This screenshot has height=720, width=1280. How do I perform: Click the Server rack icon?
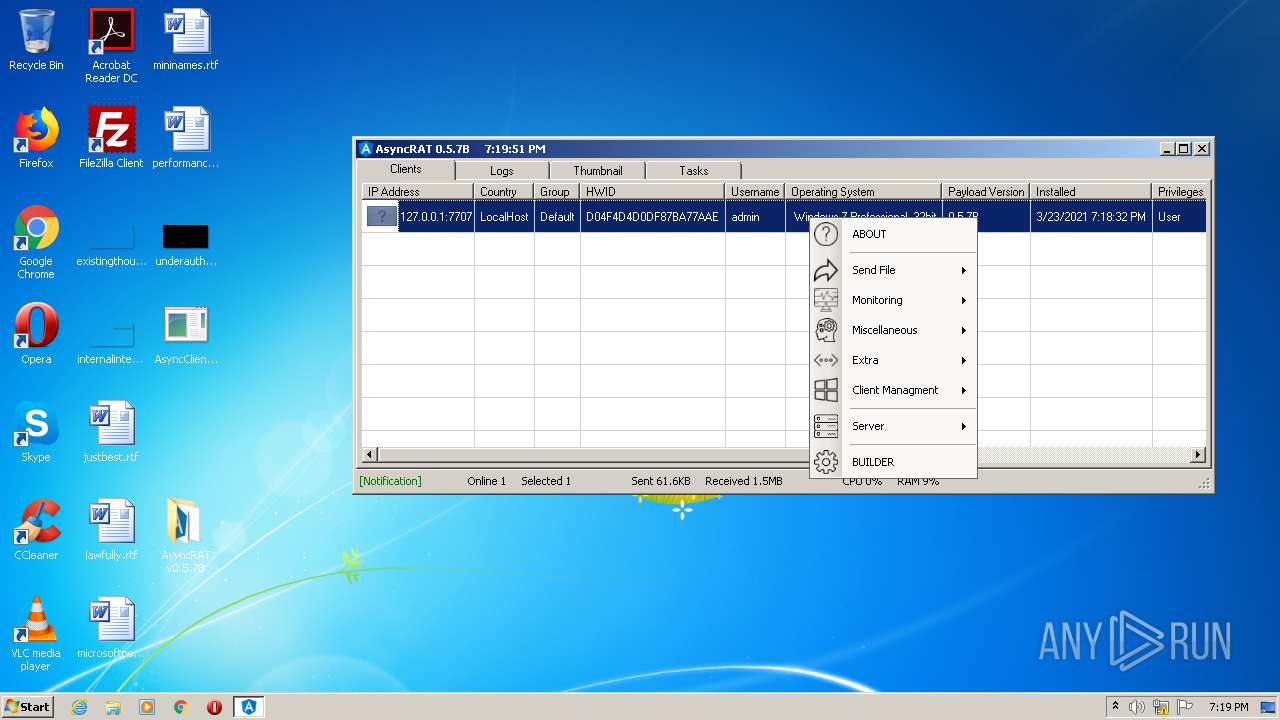click(x=825, y=426)
